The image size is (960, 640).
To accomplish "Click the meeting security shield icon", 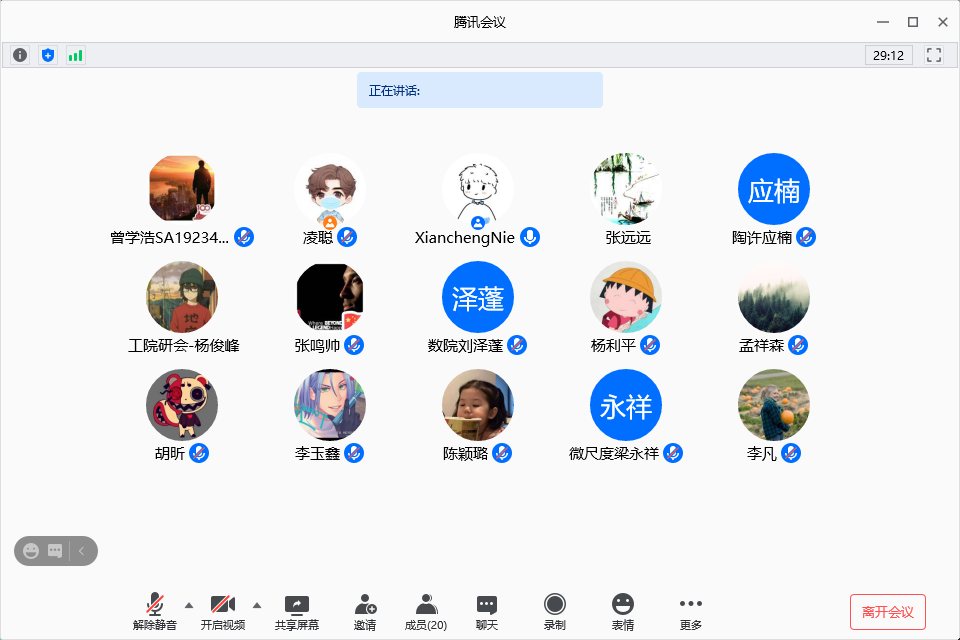I will (x=47, y=55).
